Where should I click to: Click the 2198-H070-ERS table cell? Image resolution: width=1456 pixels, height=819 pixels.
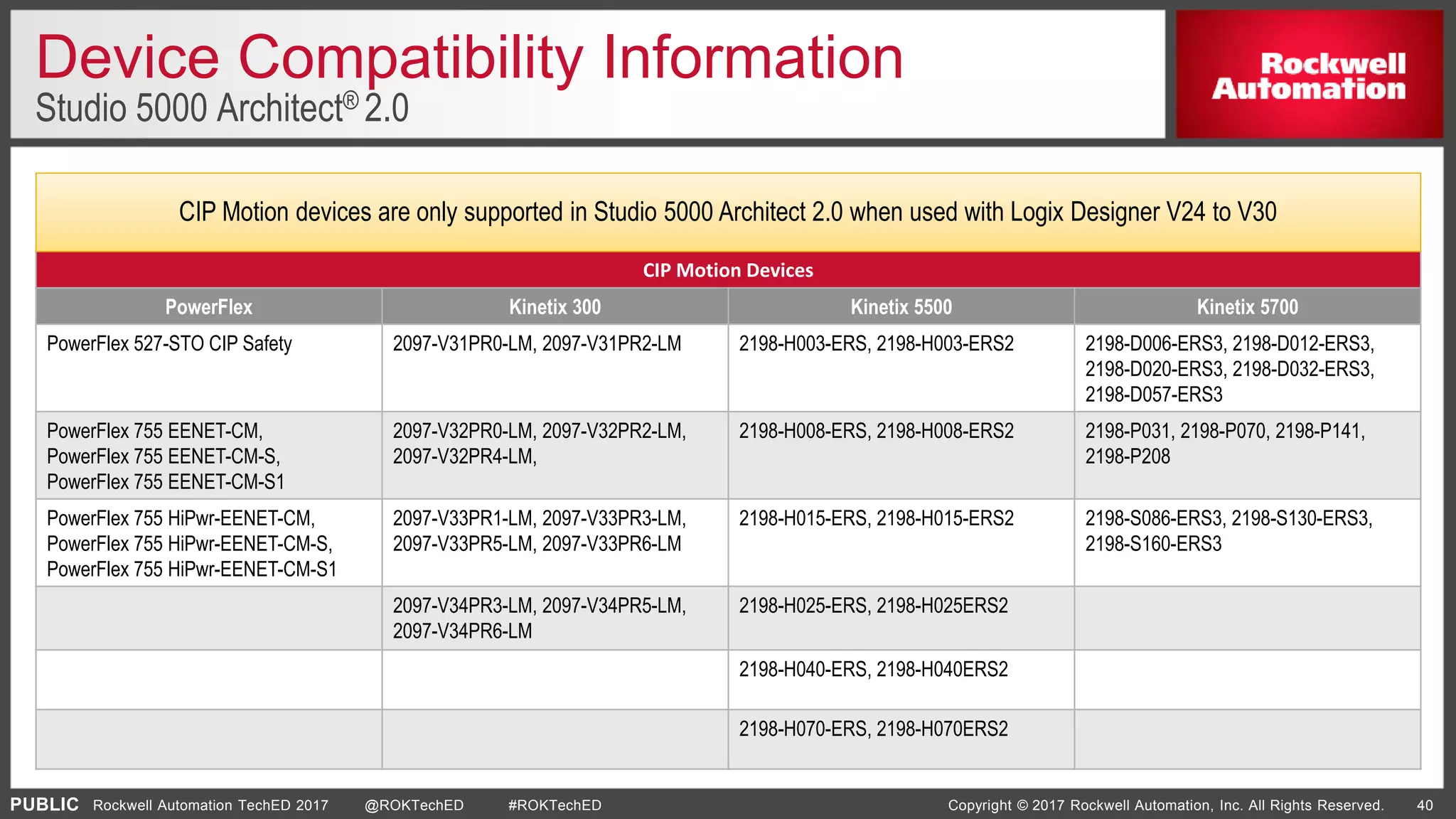click(x=873, y=729)
